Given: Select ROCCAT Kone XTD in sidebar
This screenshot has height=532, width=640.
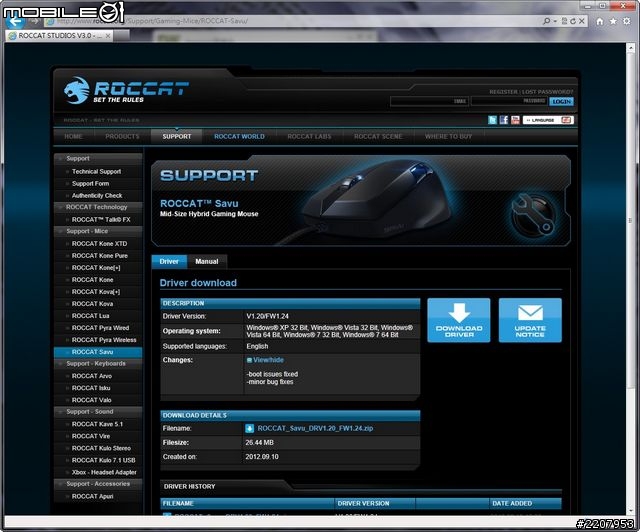Looking at the screenshot, I should [99, 244].
